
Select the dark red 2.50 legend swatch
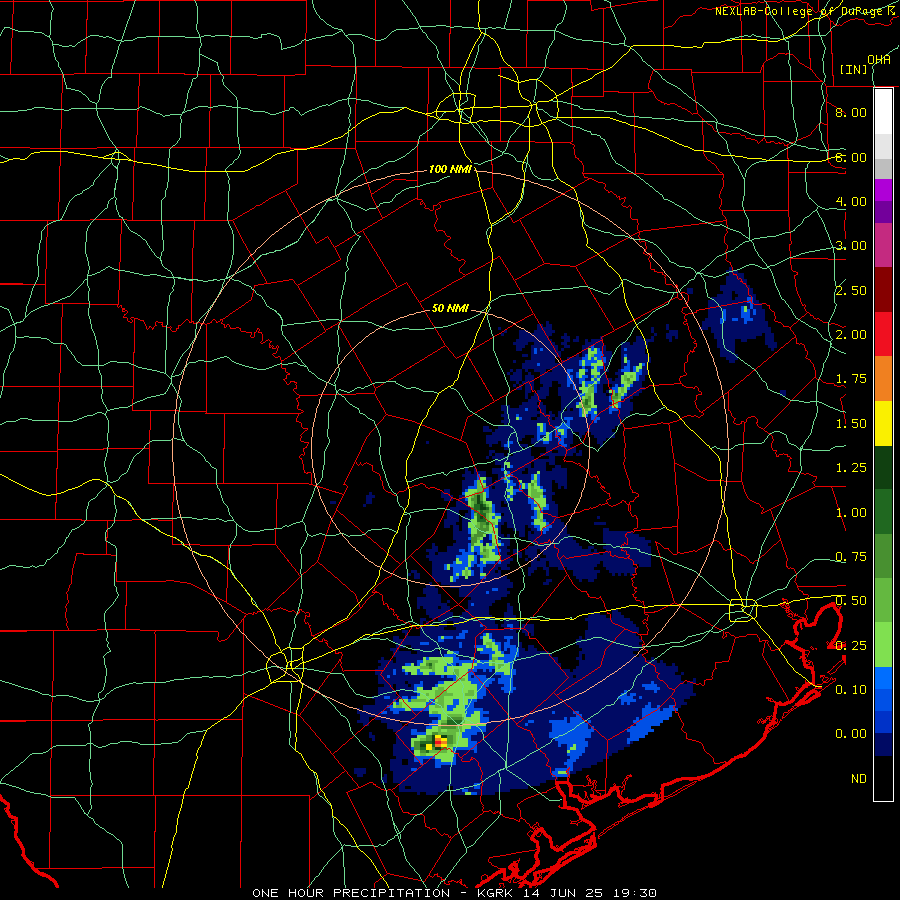coord(883,290)
